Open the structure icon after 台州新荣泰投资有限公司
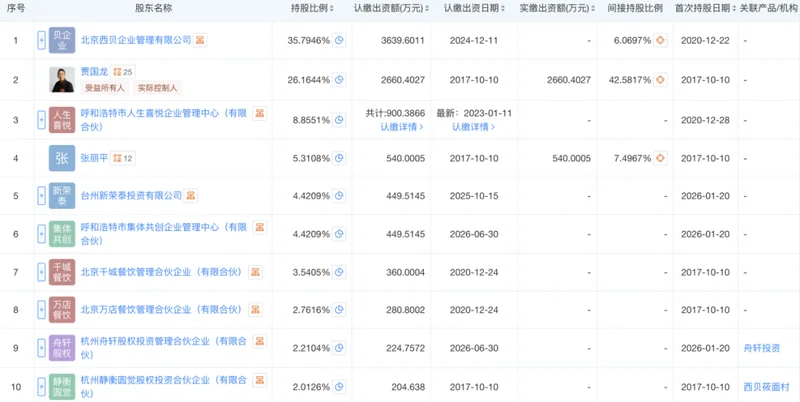800x402 pixels. (190, 196)
